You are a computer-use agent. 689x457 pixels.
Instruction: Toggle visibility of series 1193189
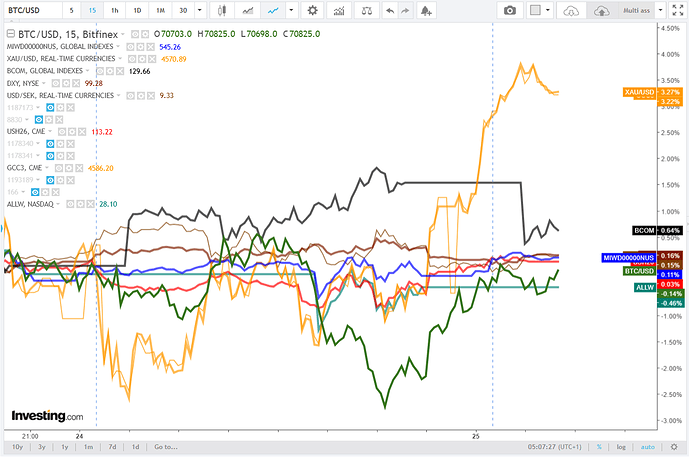[50, 180]
